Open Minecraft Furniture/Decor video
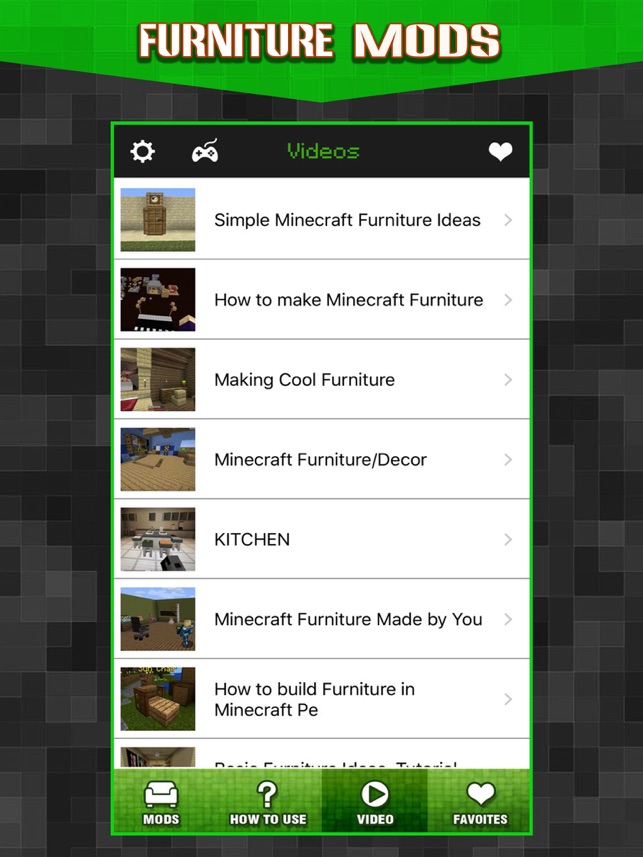Viewport: 643px width, 857px height. [x=322, y=459]
